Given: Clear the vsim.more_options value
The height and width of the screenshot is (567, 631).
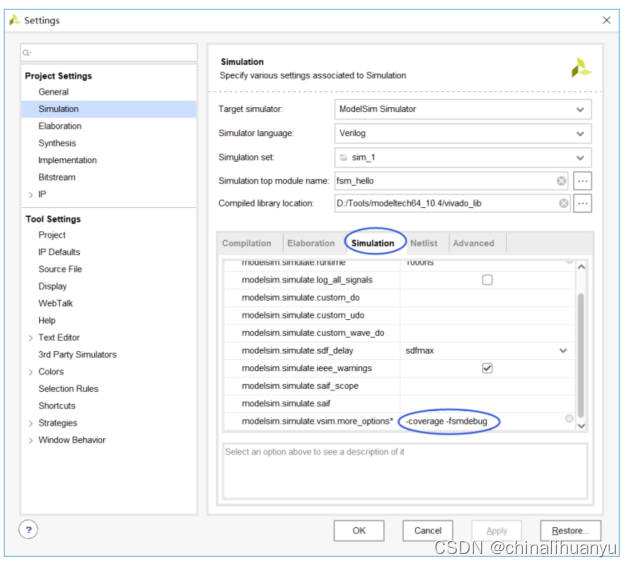Looking at the screenshot, I should click(x=569, y=419).
